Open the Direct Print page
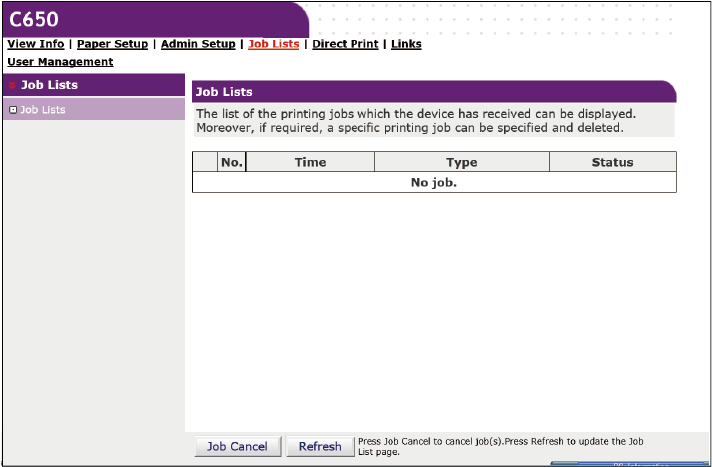 tap(346, 44)
